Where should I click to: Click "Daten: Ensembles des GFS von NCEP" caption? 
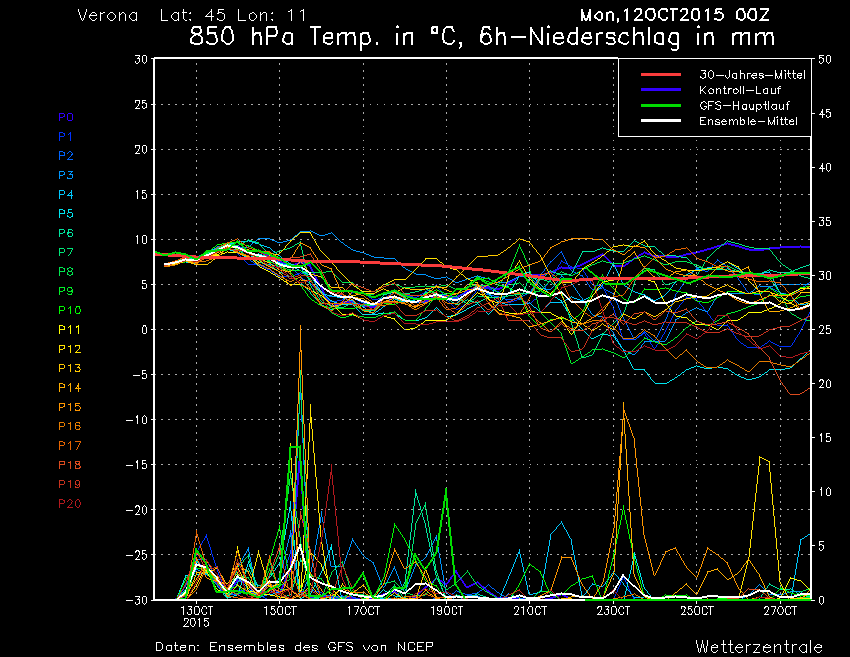(294, 647)
